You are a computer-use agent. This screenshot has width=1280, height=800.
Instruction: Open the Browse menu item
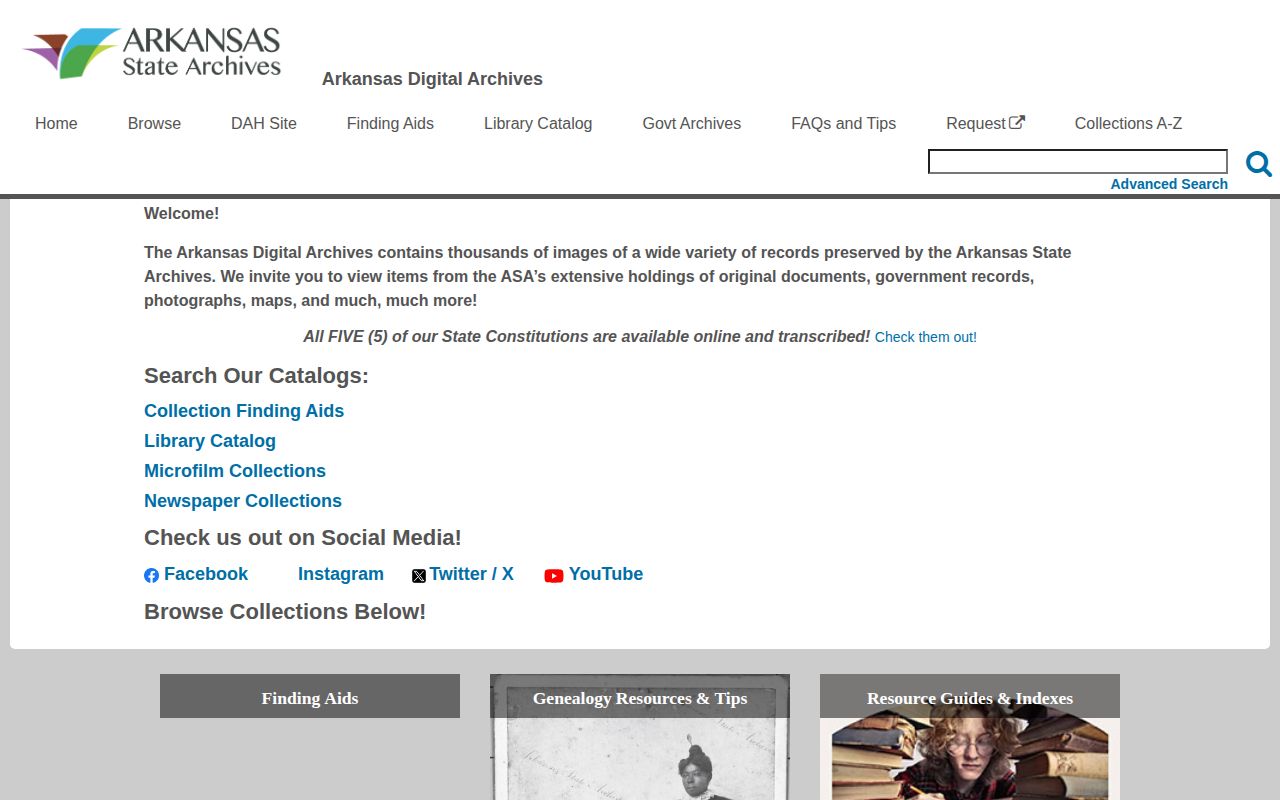154,123
